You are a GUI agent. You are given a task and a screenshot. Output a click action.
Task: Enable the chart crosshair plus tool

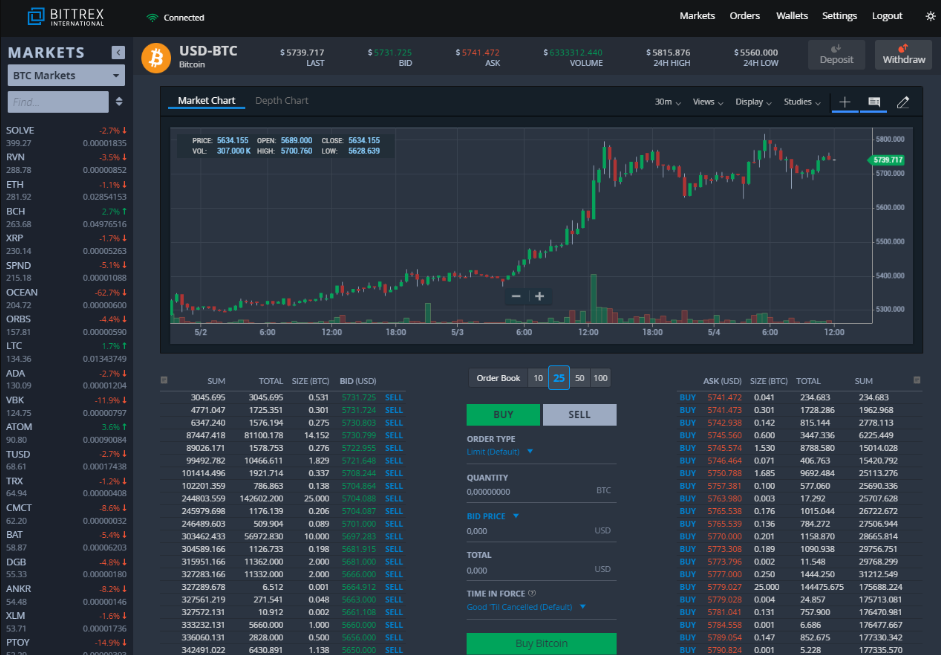pos(844,102)
